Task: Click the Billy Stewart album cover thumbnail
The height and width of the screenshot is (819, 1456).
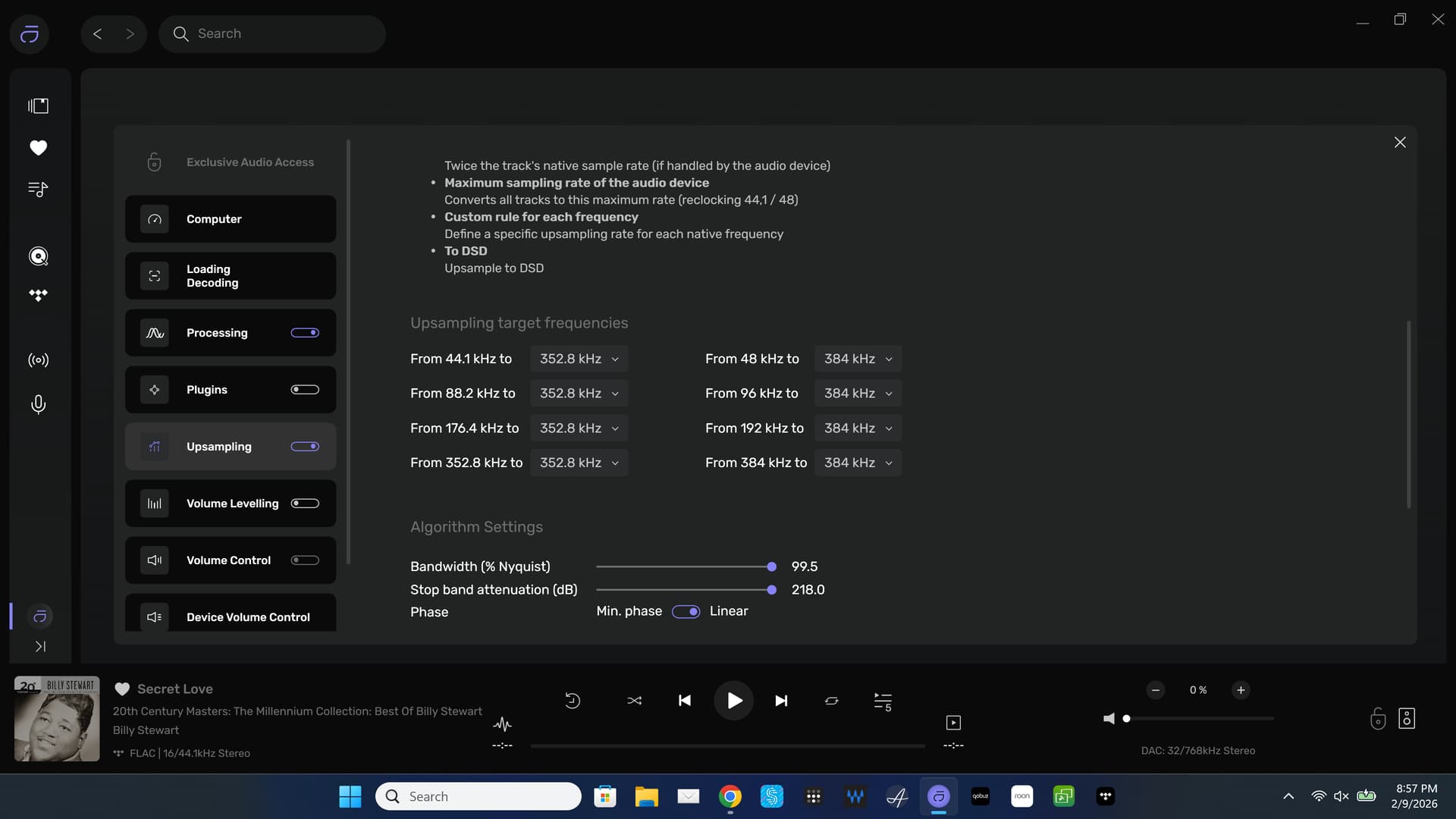Action: tap(57, 719)
